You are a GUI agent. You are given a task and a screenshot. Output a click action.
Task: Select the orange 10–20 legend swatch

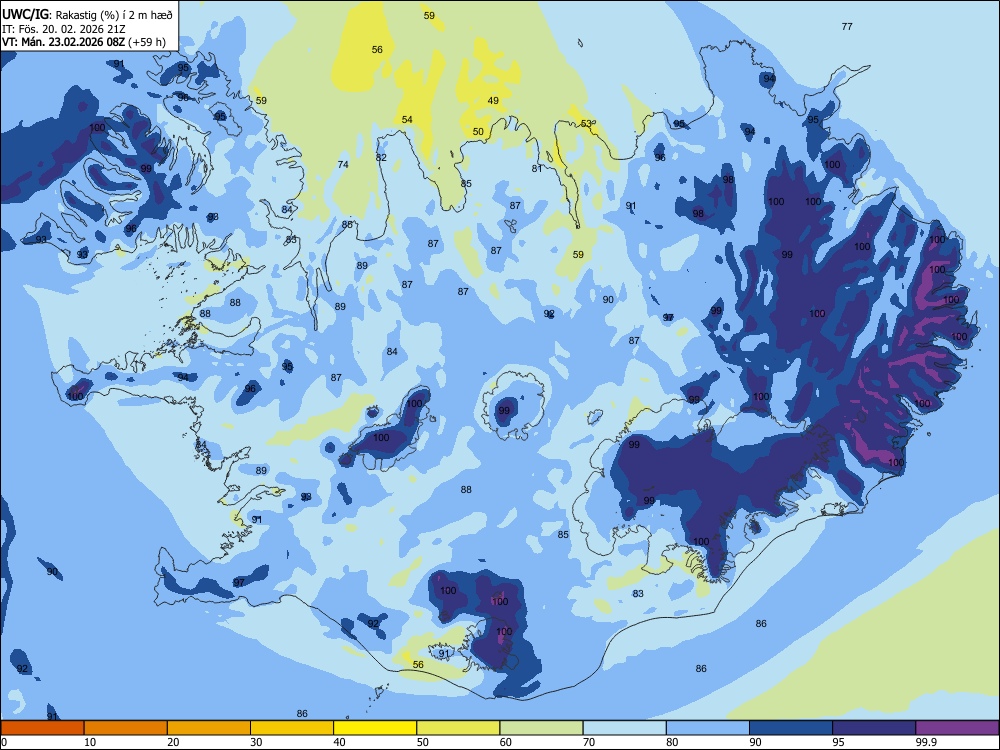coord(126,728)
